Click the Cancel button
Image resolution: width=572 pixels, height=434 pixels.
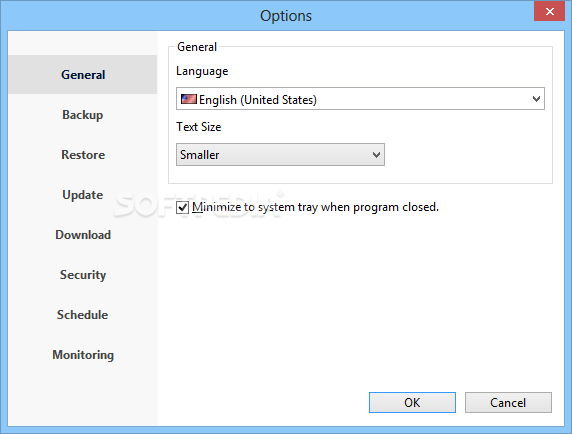(x=508, y=403)
